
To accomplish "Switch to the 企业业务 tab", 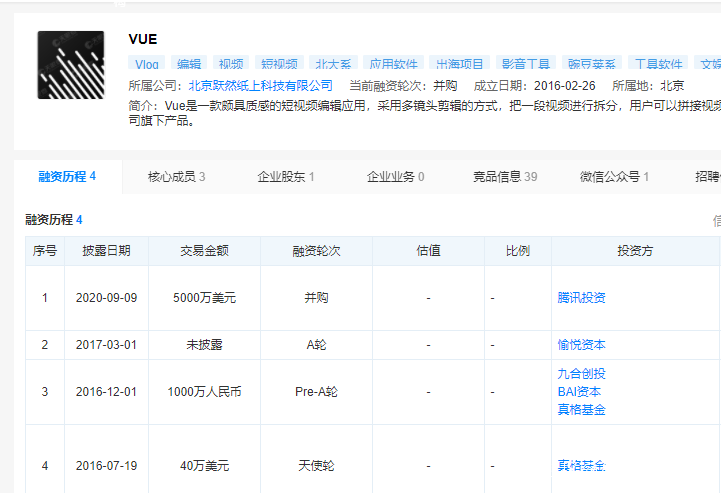I will (x=395, y=177).
